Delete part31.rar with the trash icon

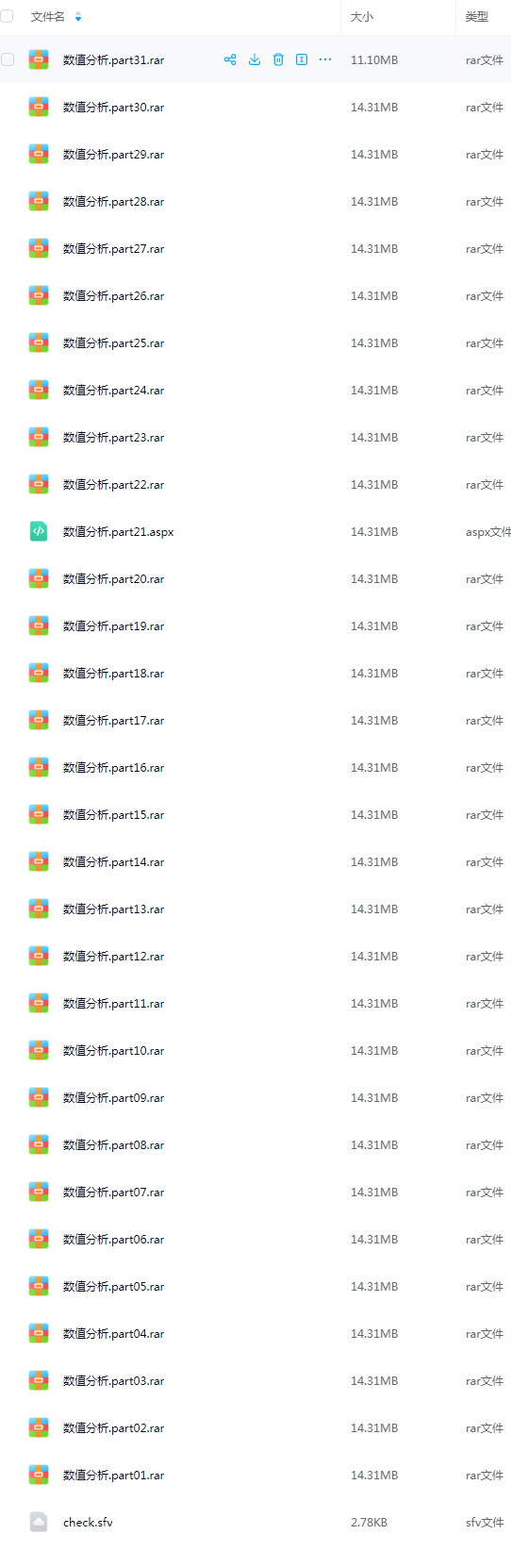coord(278,59)
